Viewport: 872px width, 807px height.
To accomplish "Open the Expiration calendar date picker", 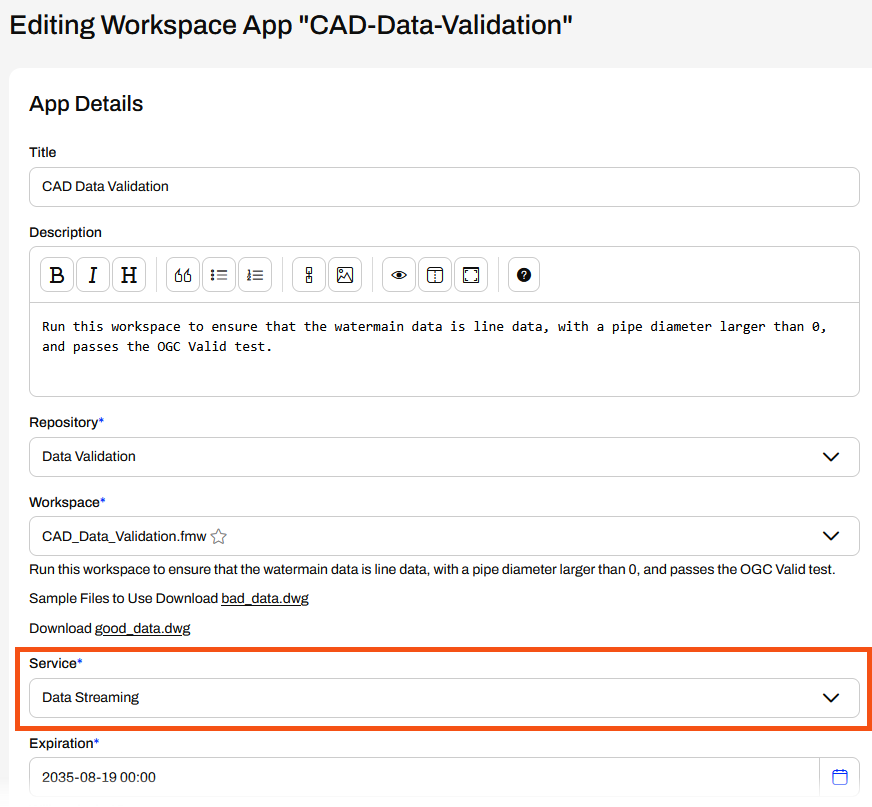I will click(x=840, y=777).
